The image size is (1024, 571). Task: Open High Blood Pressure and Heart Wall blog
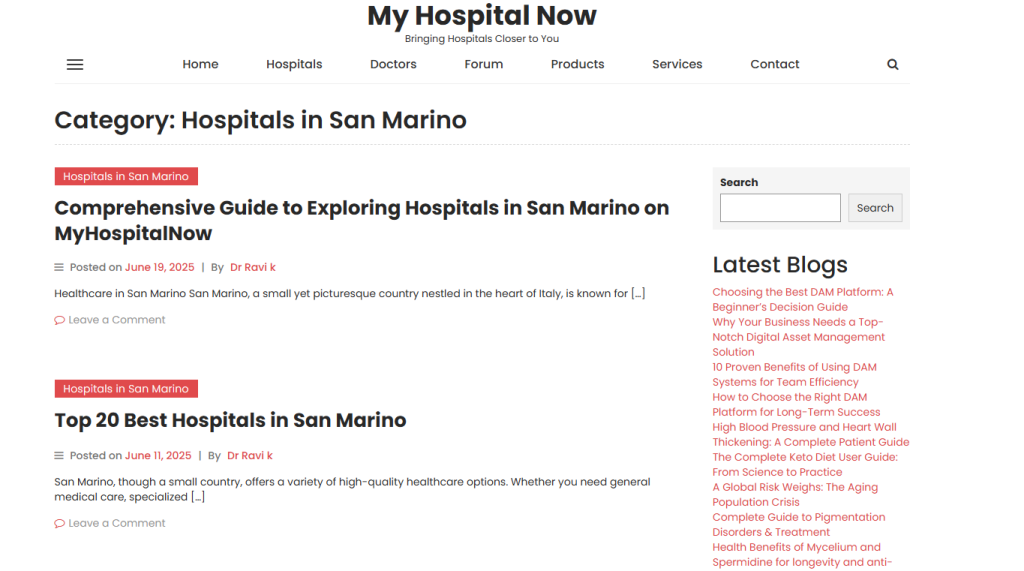810,435
